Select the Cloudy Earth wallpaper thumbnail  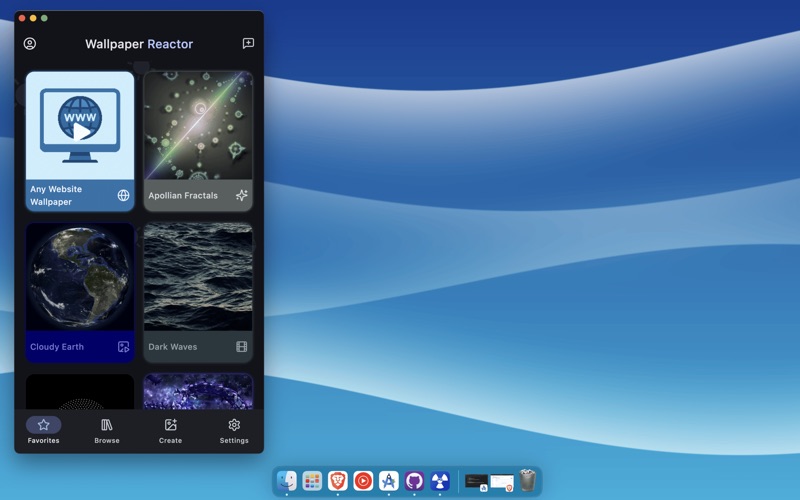click(x=80, y=277)
